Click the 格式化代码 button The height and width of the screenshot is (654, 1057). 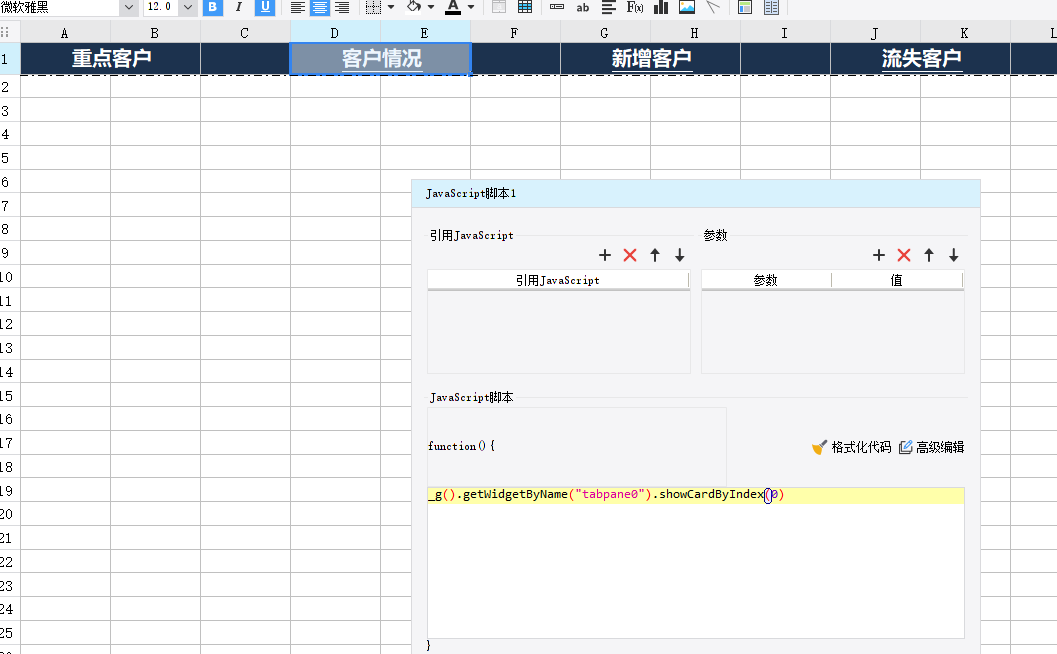pyautogui.click(x=851, y=447)
